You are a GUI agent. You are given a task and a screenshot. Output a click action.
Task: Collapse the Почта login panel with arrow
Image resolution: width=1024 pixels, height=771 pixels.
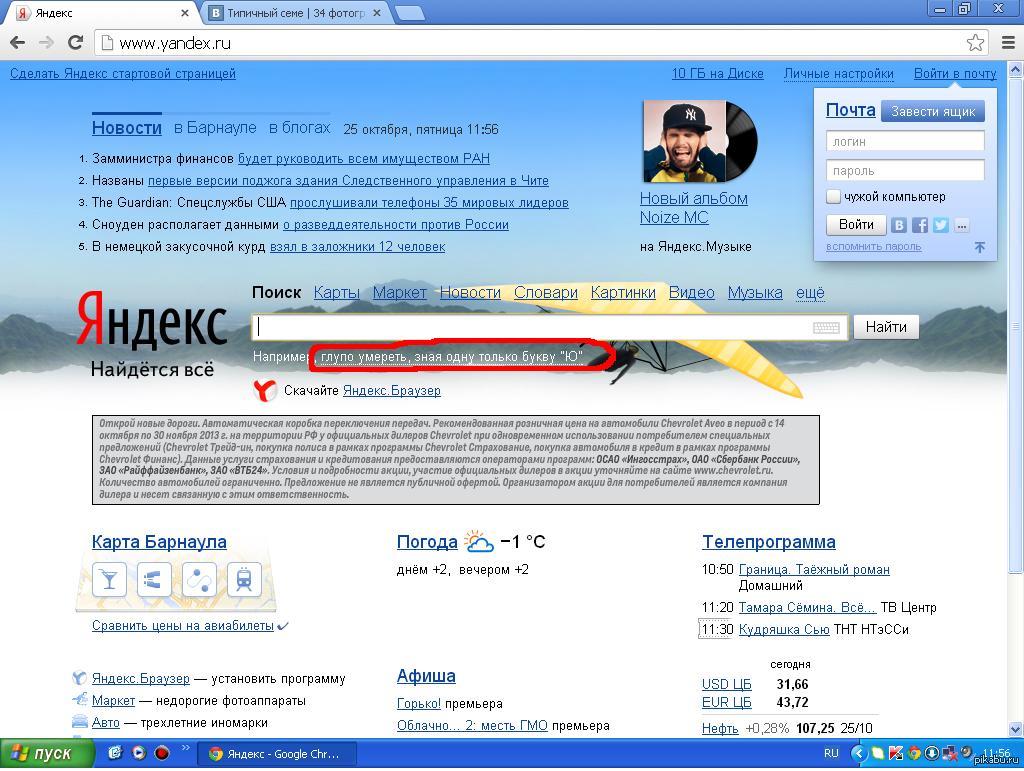tap(980, 247)
